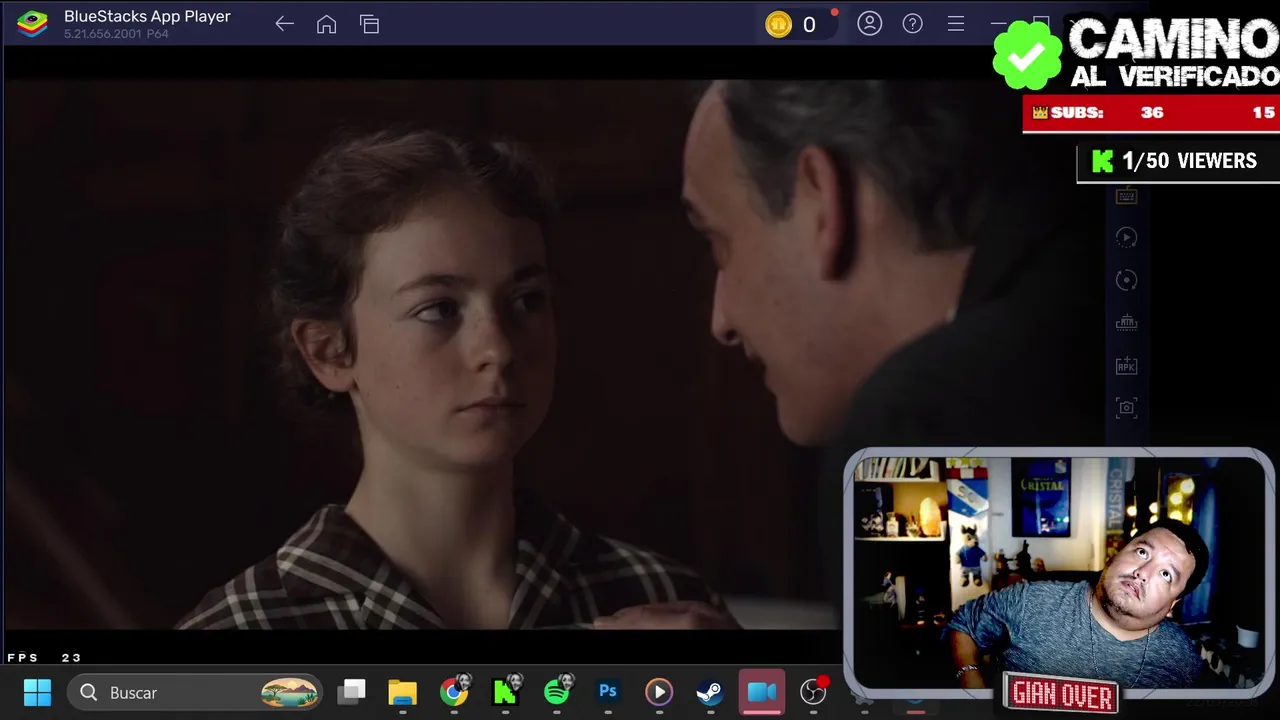Launch Google Chrome from the taskbar
The height and width of the screenshot is (720, 1280).
(454, 692)
